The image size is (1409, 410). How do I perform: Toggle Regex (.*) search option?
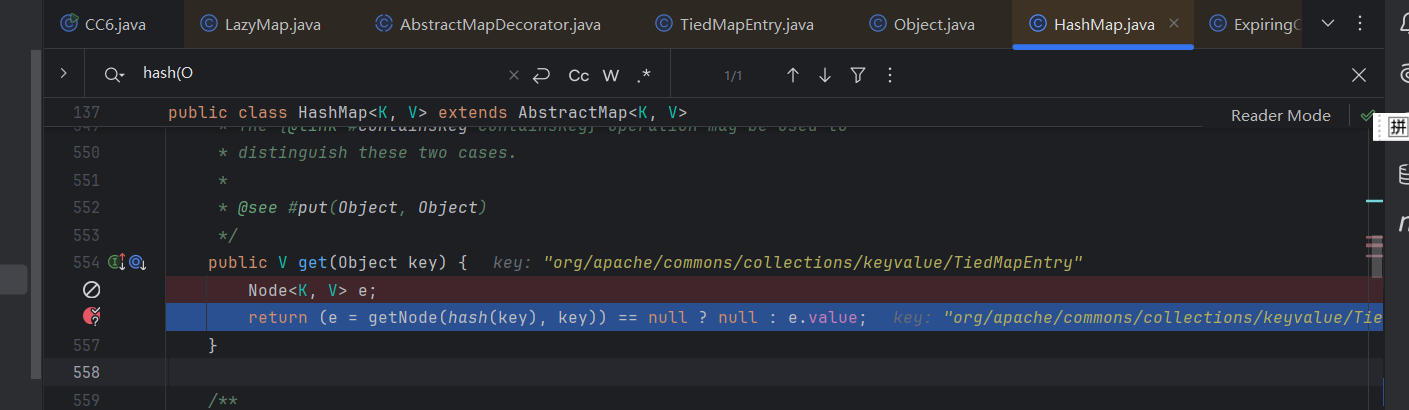point(643,75)
